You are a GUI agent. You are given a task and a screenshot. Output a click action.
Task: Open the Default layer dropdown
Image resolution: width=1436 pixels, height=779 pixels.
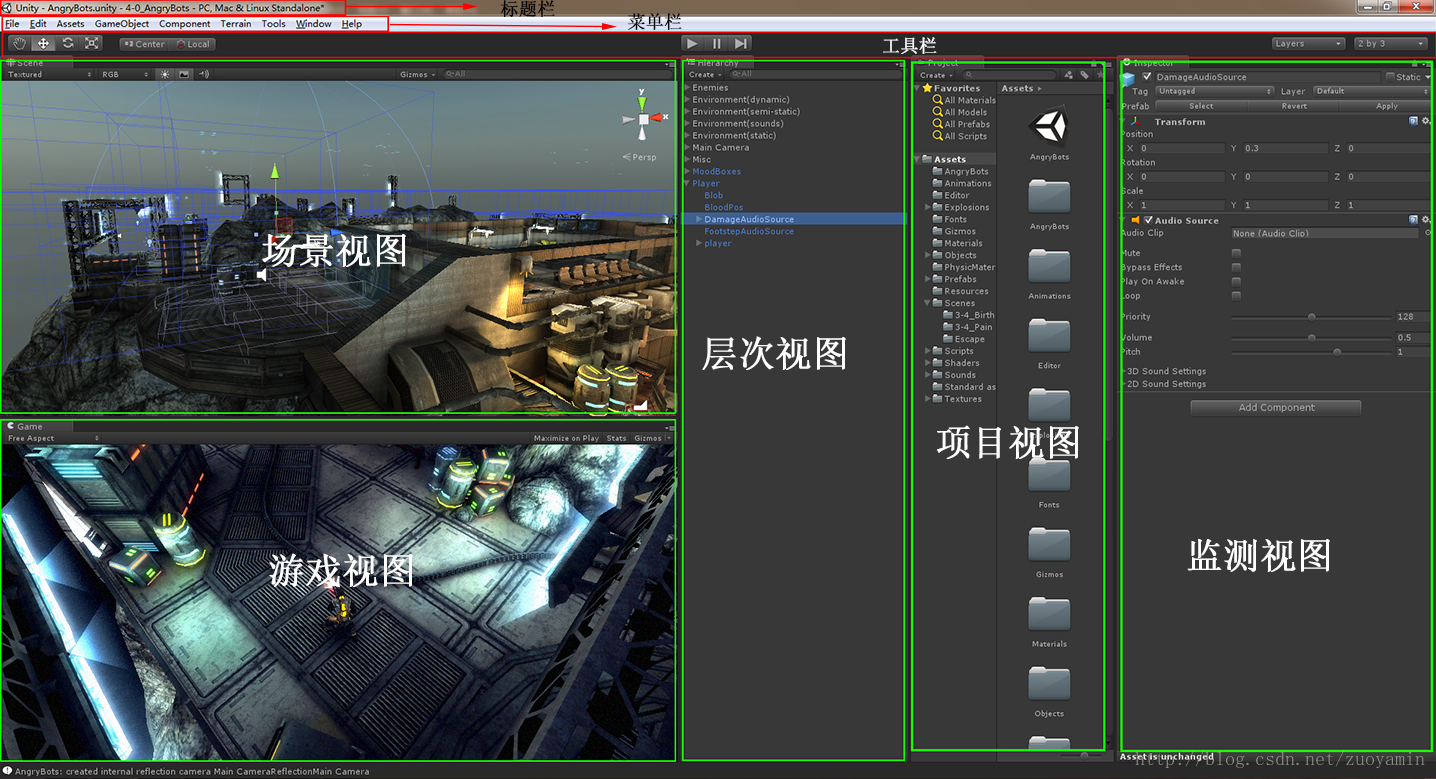pos(1371,91)
